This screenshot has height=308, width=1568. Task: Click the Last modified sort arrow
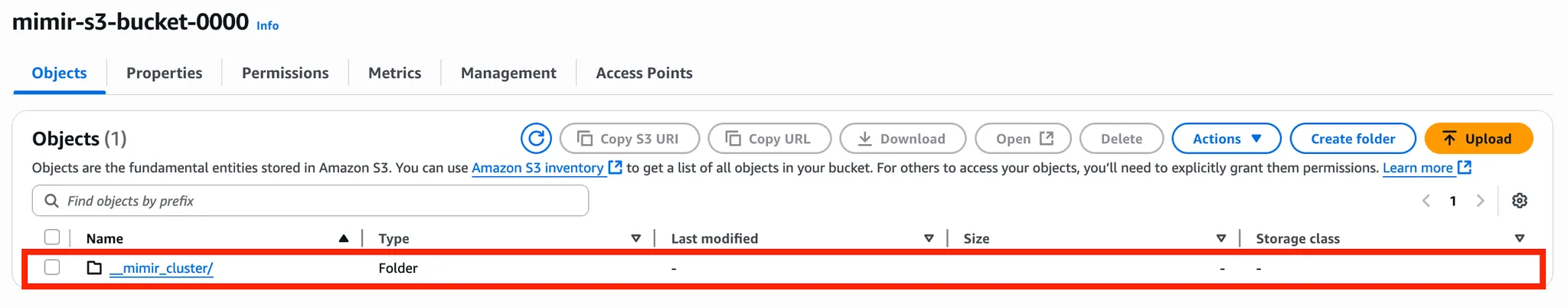[929, 239]
